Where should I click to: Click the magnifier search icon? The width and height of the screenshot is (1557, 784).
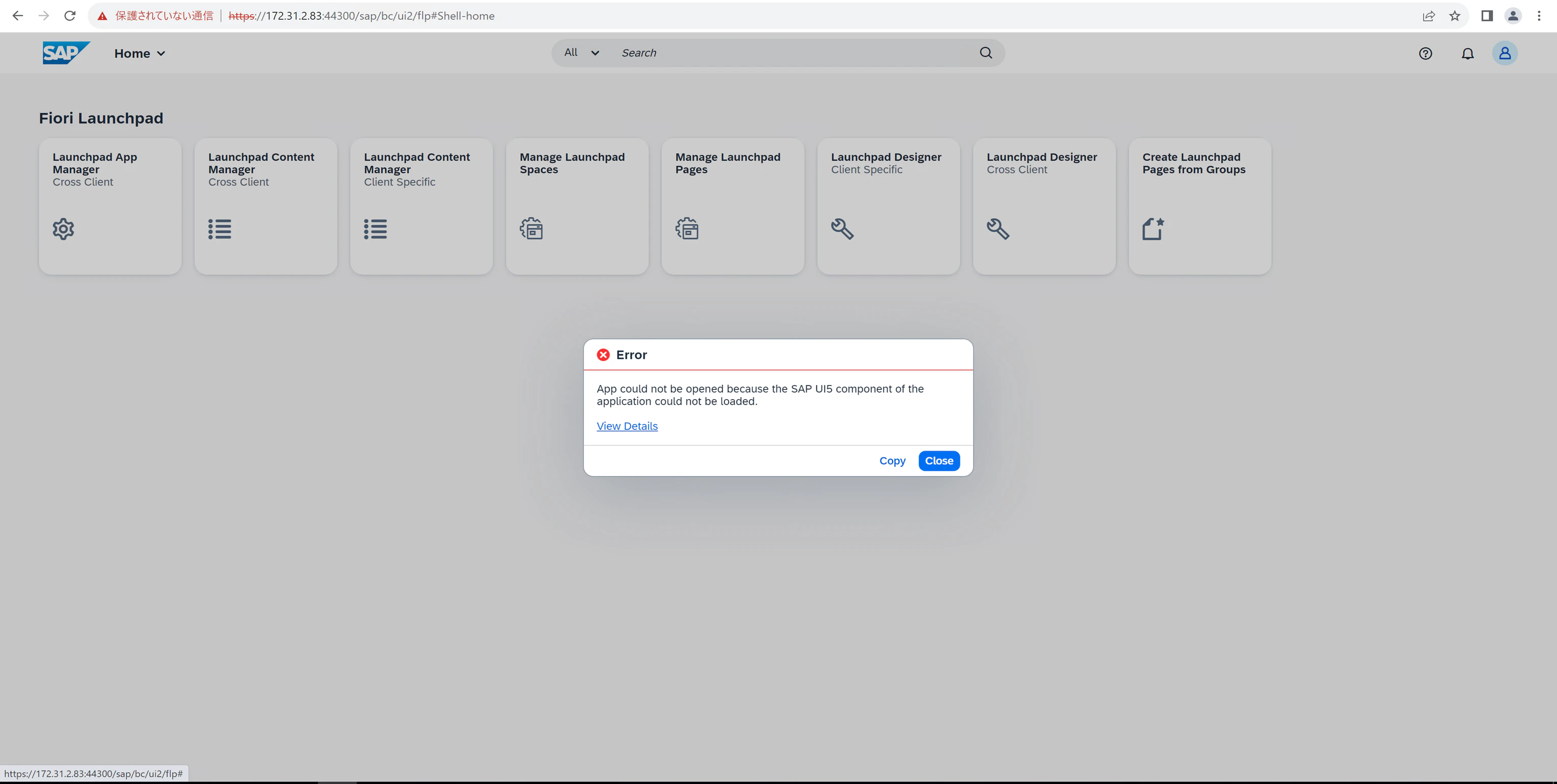[986, 52]
